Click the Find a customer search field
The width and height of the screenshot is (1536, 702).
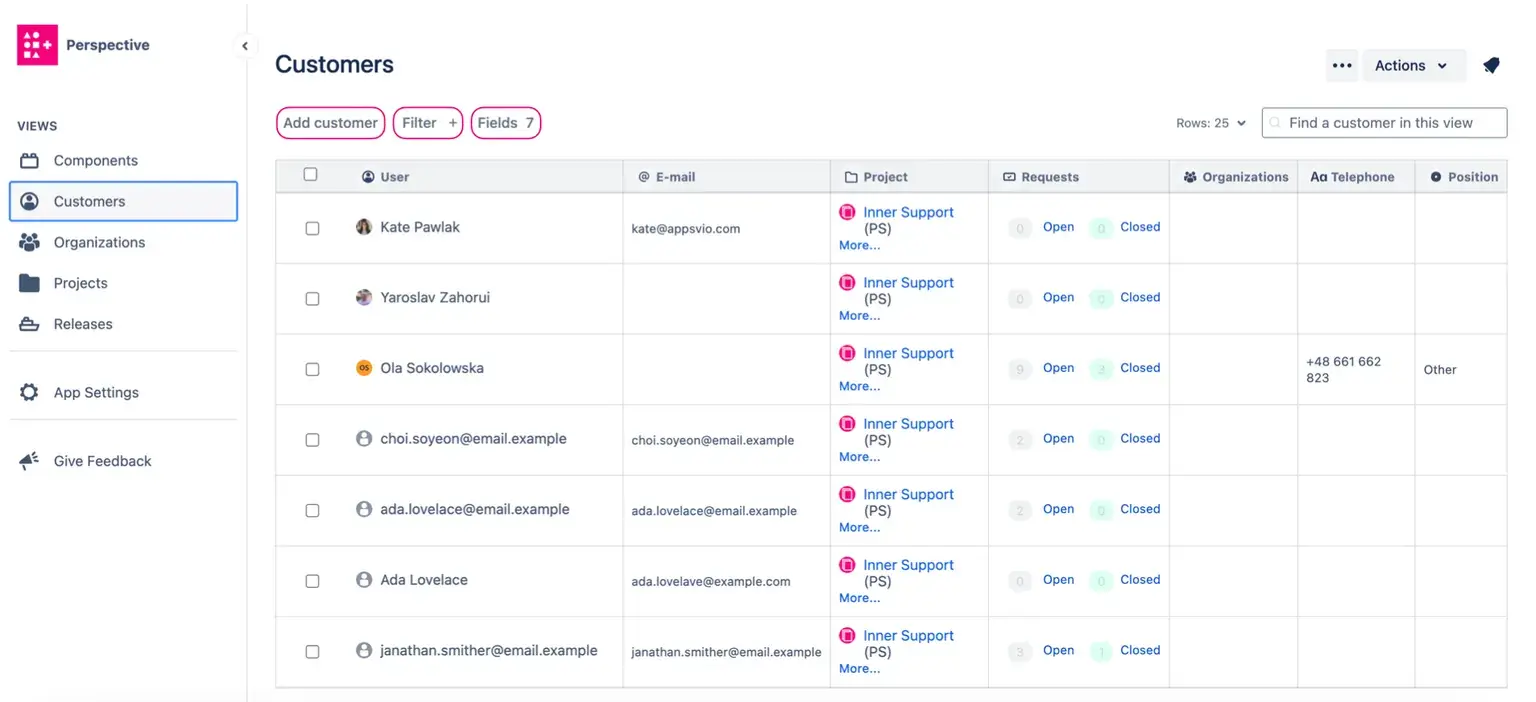click(1383, 122)
